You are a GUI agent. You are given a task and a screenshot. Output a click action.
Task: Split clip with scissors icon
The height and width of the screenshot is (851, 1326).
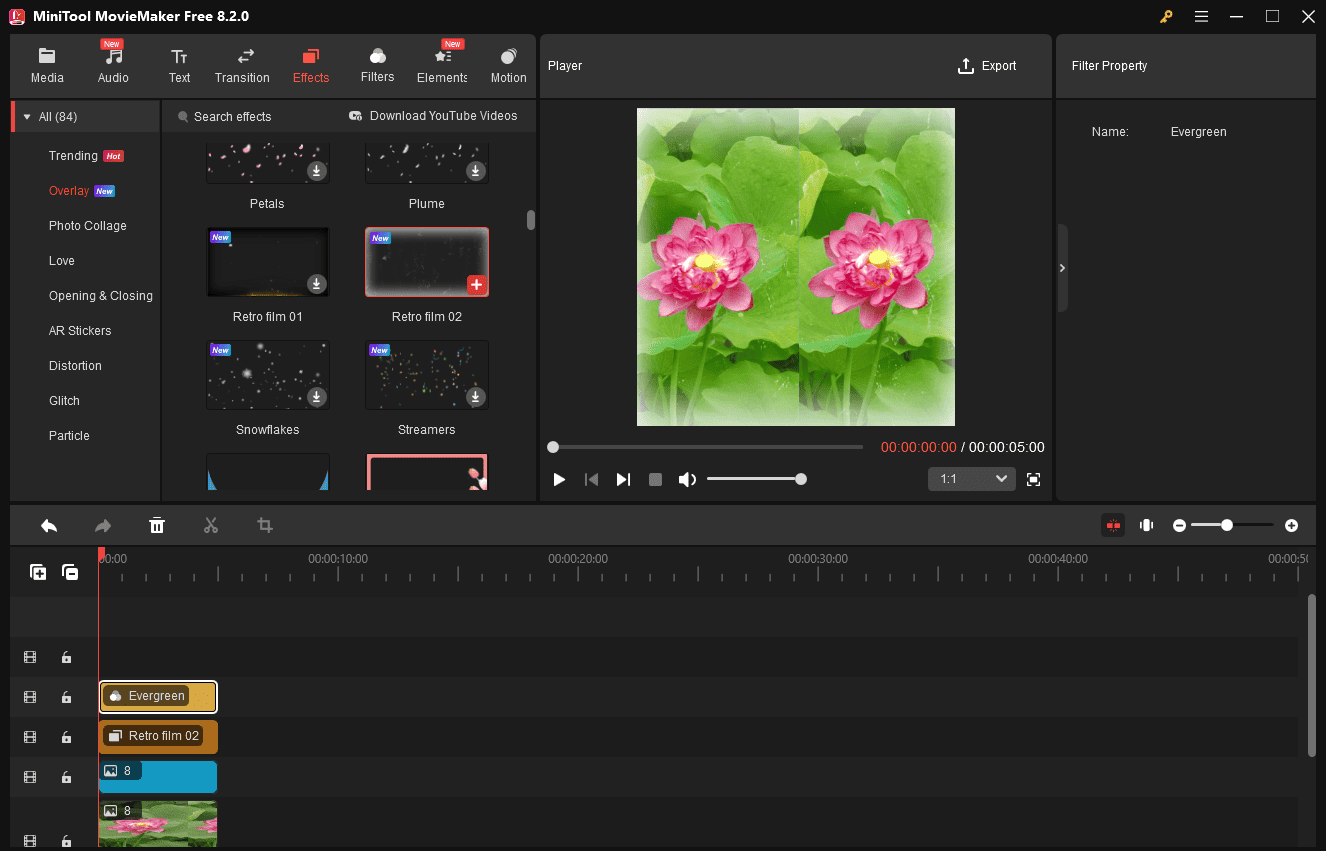click(x=211, y=525)
